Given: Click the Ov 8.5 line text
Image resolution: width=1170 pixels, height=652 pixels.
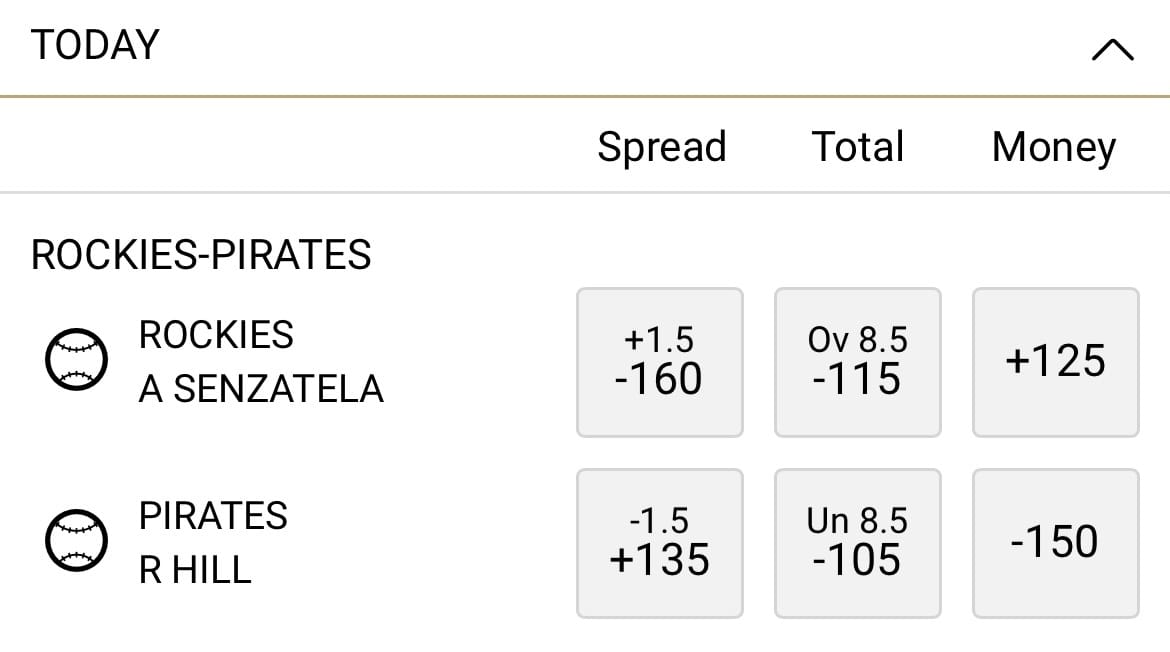Looking at the screenshot, I should pos(857,340).
